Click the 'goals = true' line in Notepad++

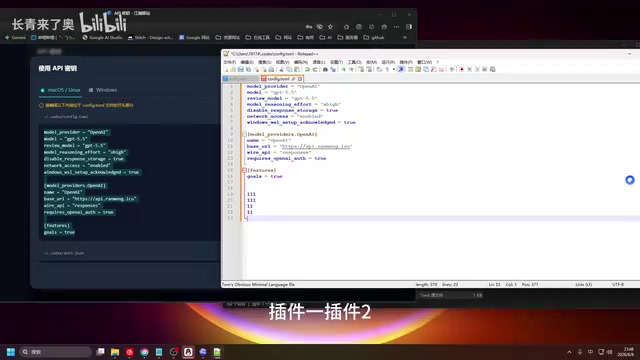pos(264,176)
